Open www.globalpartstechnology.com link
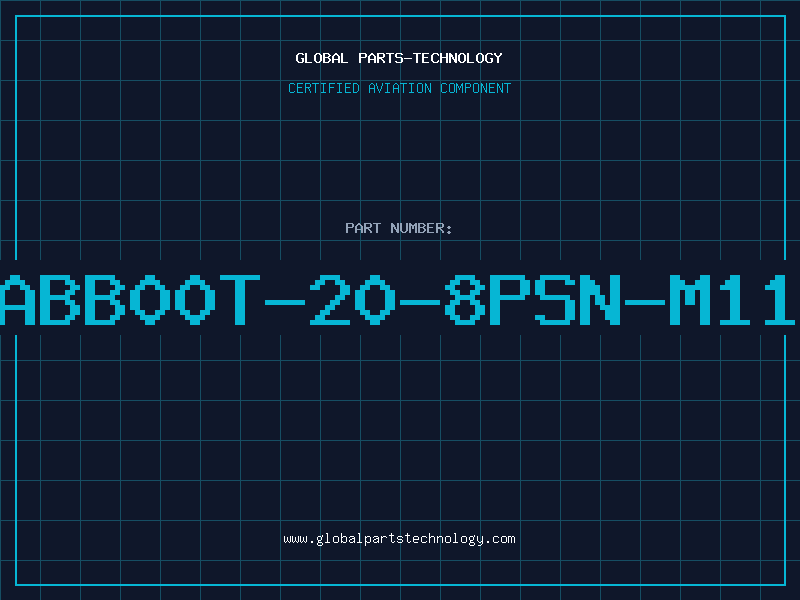Screen dimensions: 800x600 (x=399, y=539)
